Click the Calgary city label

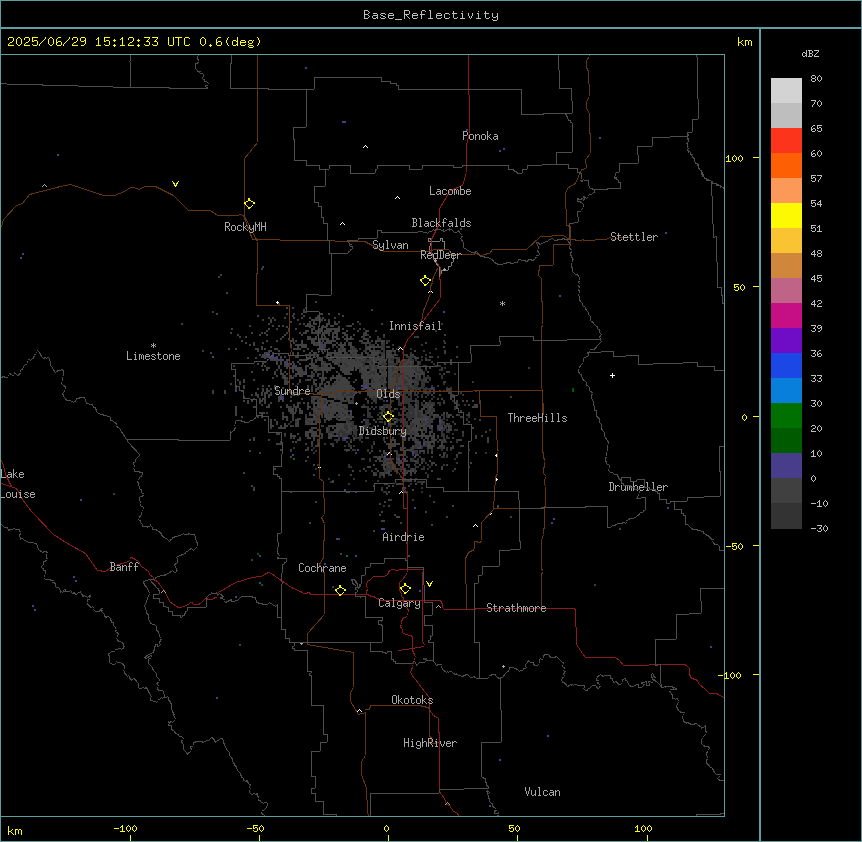pos(399,603)
